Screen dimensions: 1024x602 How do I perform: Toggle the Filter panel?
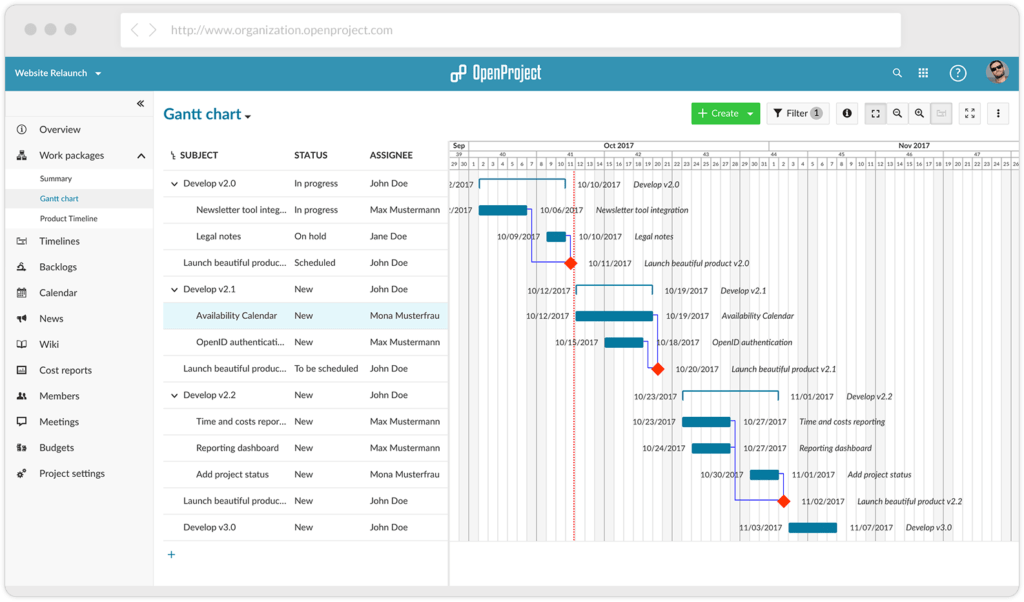(797, 113)
